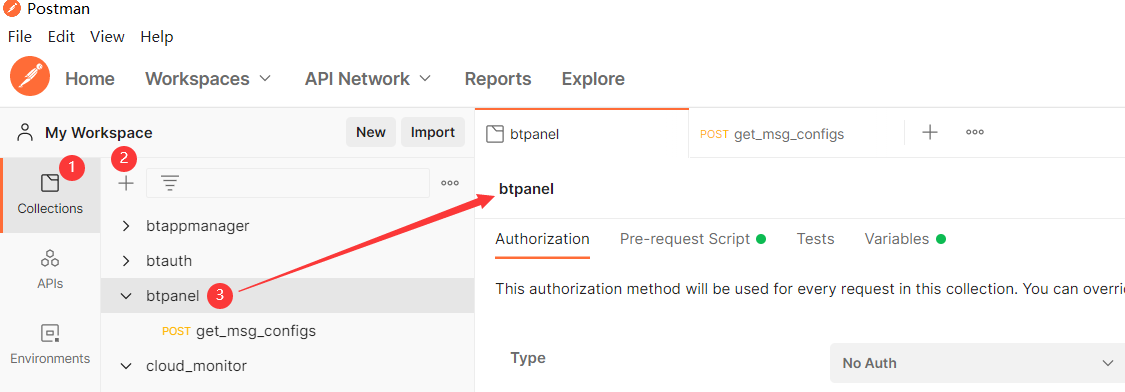Expand the btappmanager collection

pos(126,226)
